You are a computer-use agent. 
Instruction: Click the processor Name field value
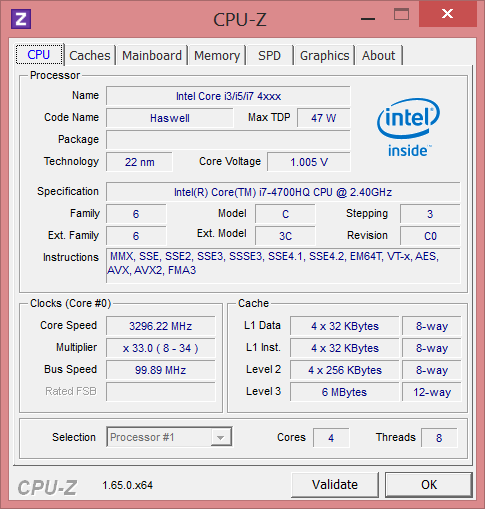tap(228, 96)
